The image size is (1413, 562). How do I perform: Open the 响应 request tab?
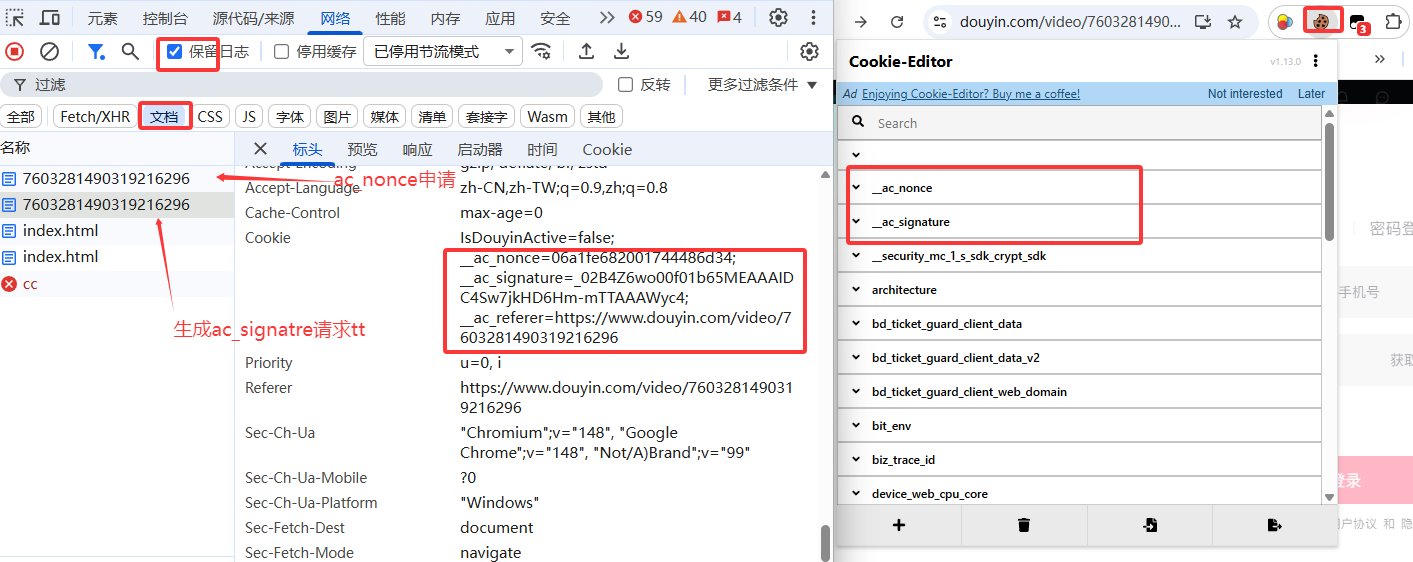[x=417, y=149]
